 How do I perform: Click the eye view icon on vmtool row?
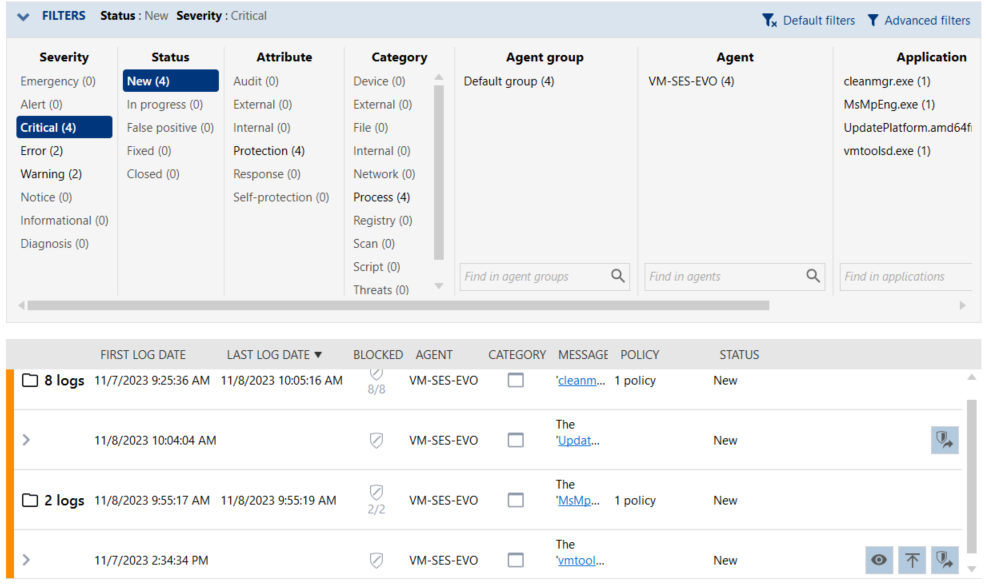pos(879,560)
